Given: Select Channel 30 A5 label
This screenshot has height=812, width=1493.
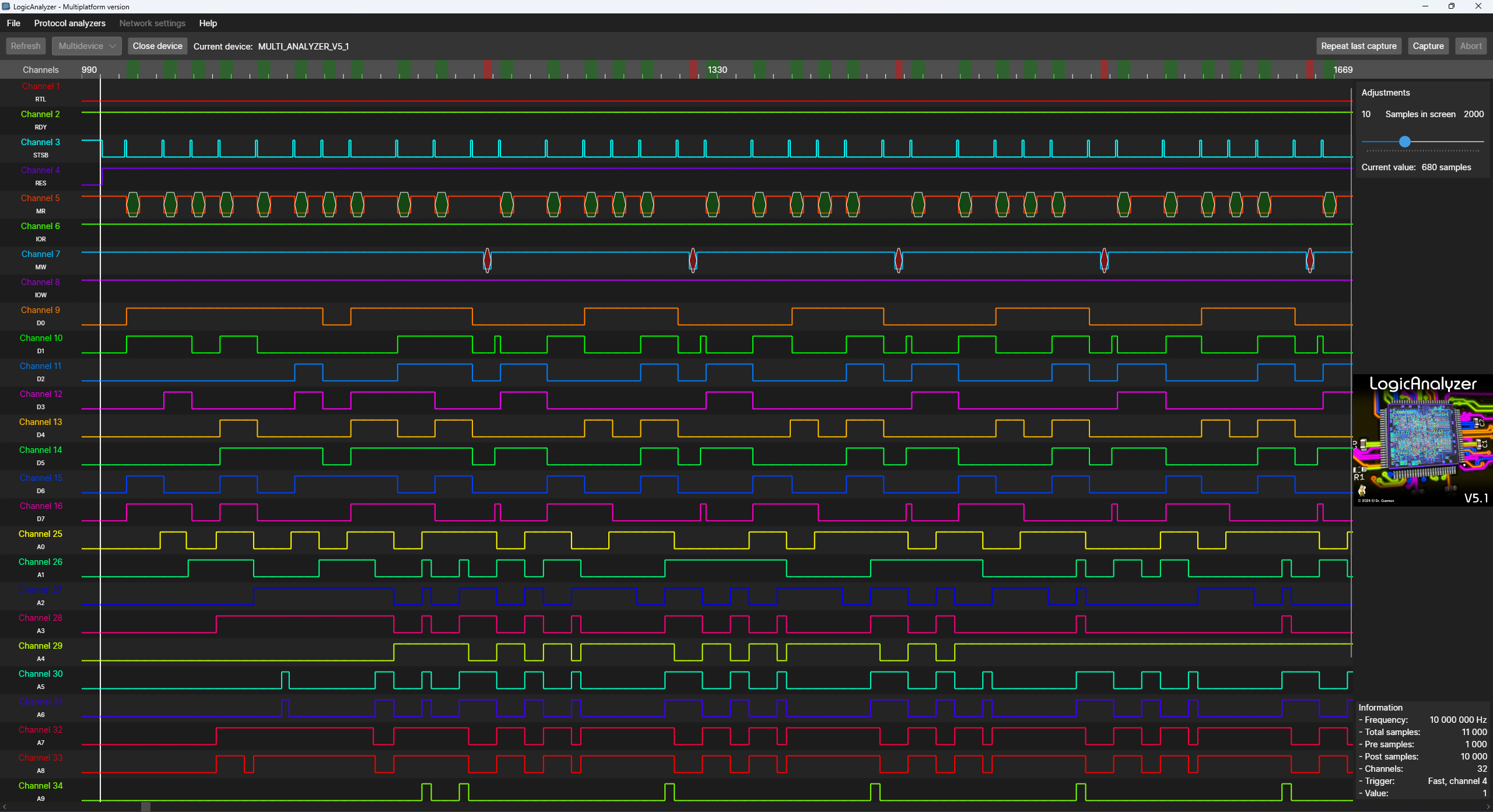Looking at the screenshot, I should click(x=41, y=680).
